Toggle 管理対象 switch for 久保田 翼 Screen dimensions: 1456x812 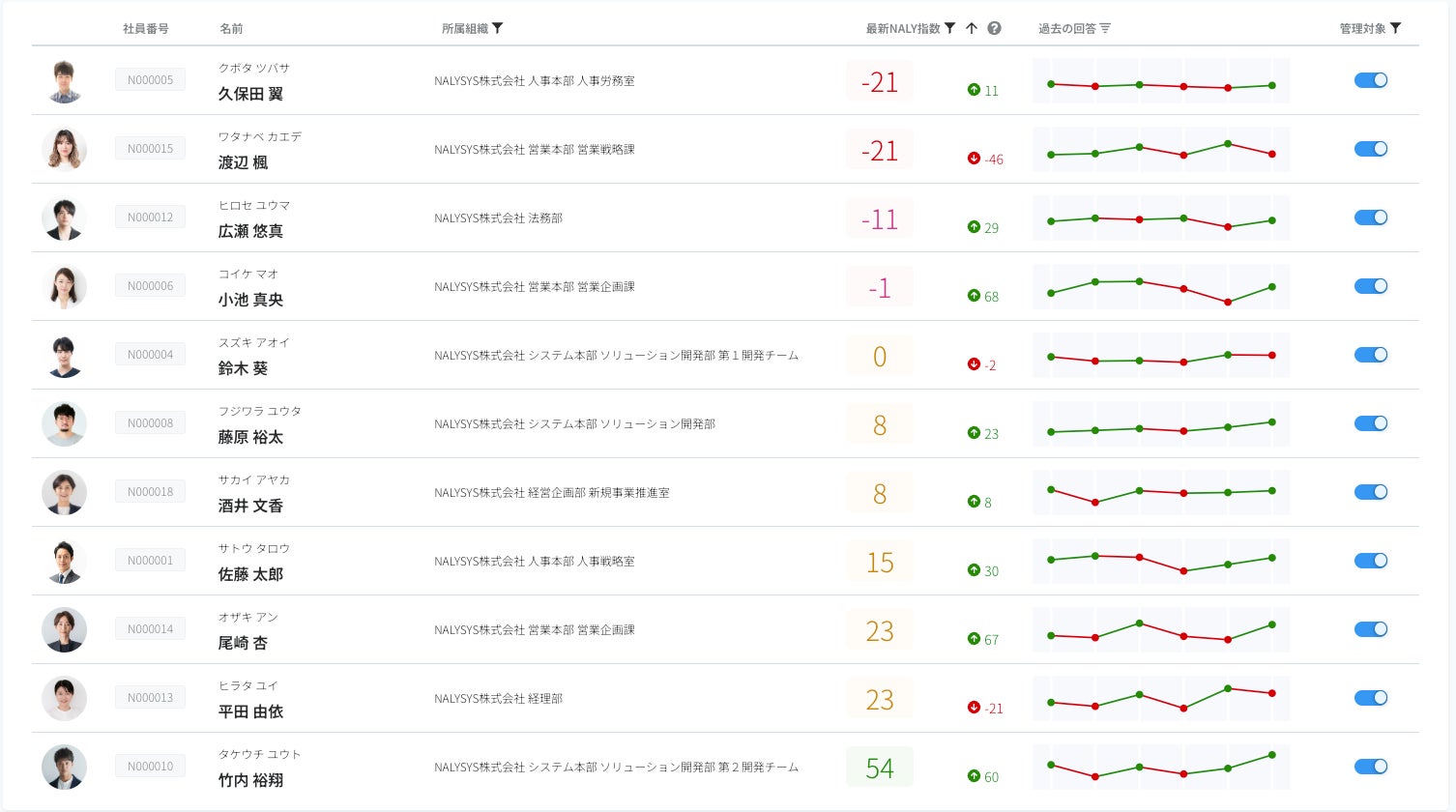click(x=1371, y=80)
